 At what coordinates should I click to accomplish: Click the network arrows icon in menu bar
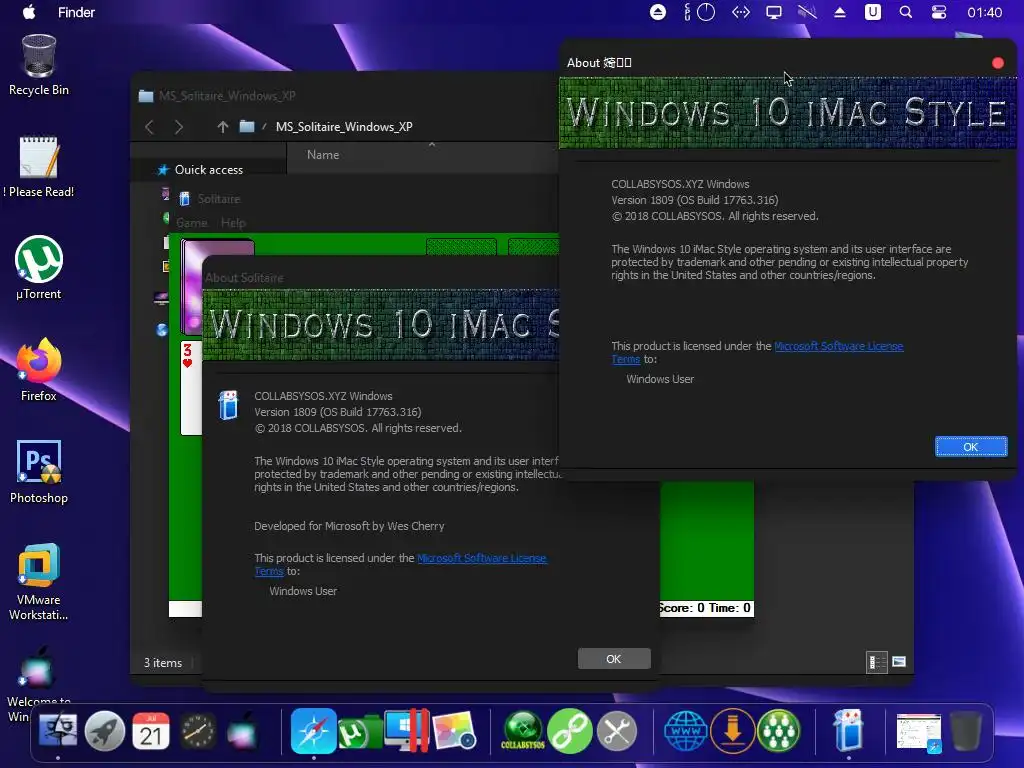[x=741, y=12]
